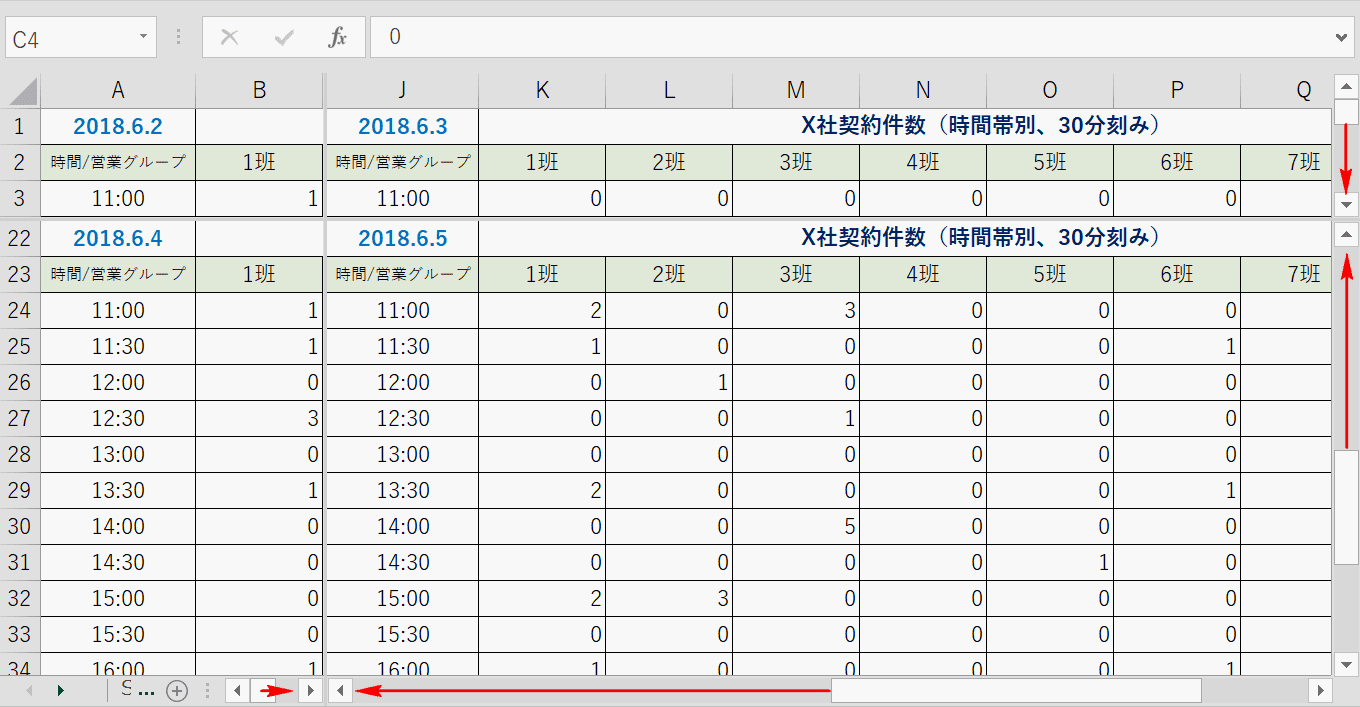1360x707 pixels.
Task: Click the value 1 in column O row 31
Action: (x=1050, y=563)
